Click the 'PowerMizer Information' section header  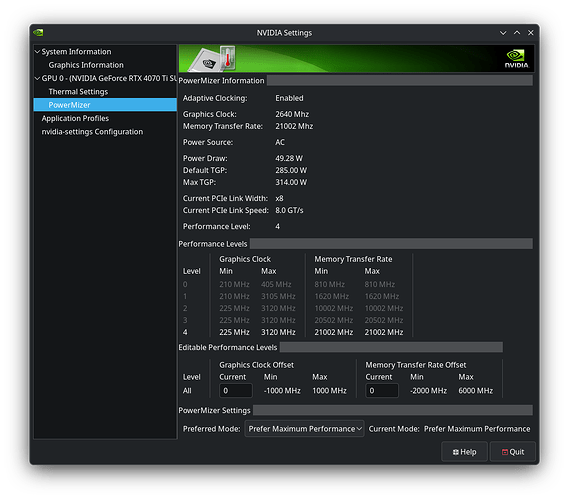click(221, 81)
